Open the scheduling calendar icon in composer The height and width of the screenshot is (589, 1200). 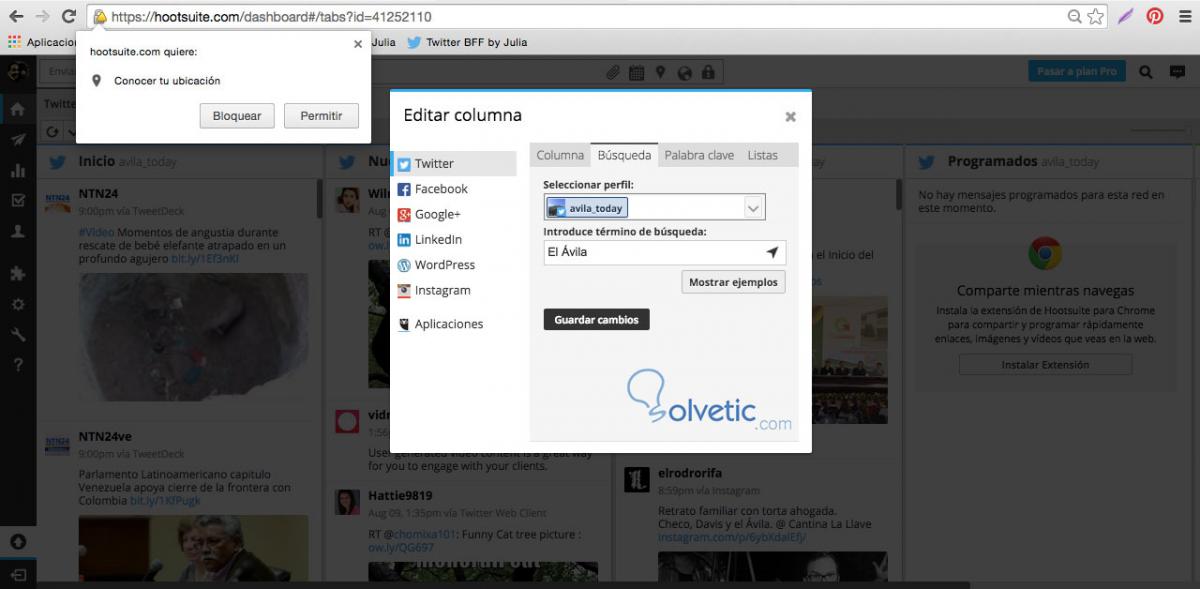point(637,72)
